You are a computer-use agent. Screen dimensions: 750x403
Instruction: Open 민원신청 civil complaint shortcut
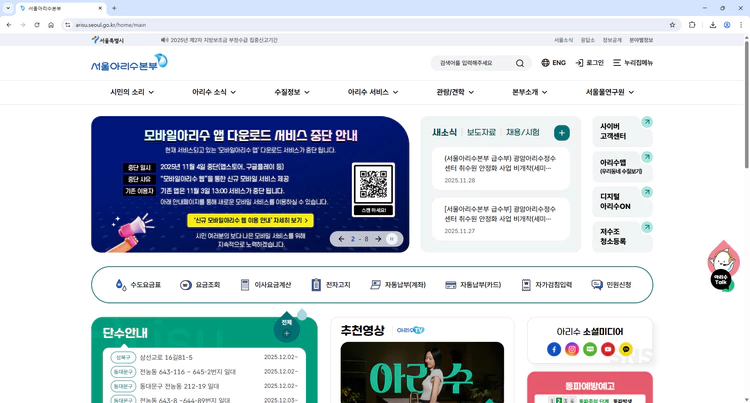pyautogui.click(x=611, y=285)
